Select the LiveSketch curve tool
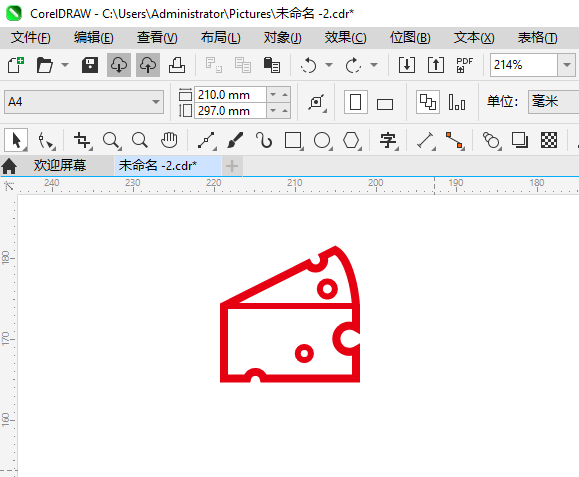Viewport: 579px width, 477px height. point(264,141)
